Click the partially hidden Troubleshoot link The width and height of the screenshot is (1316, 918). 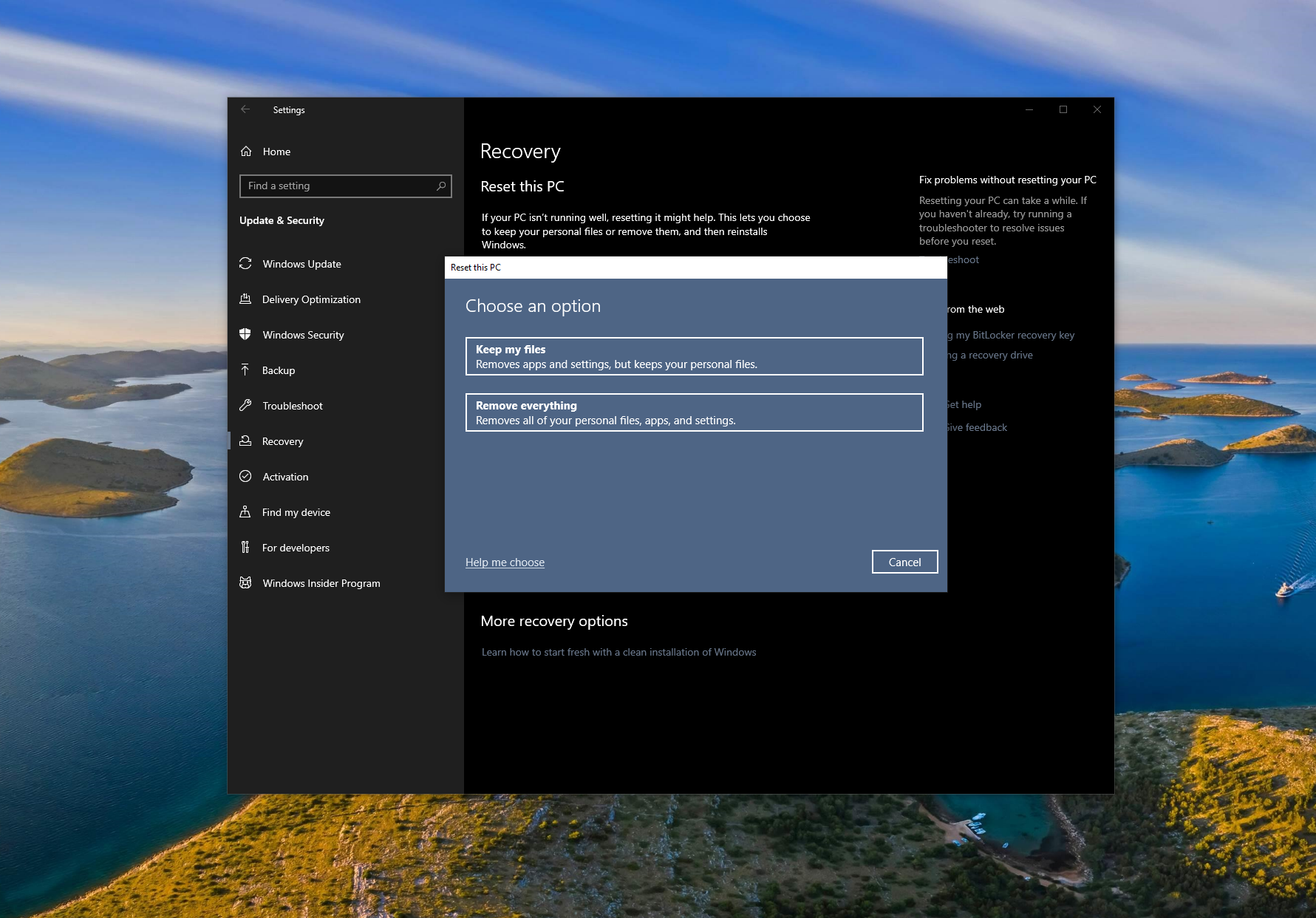point(964,259)
